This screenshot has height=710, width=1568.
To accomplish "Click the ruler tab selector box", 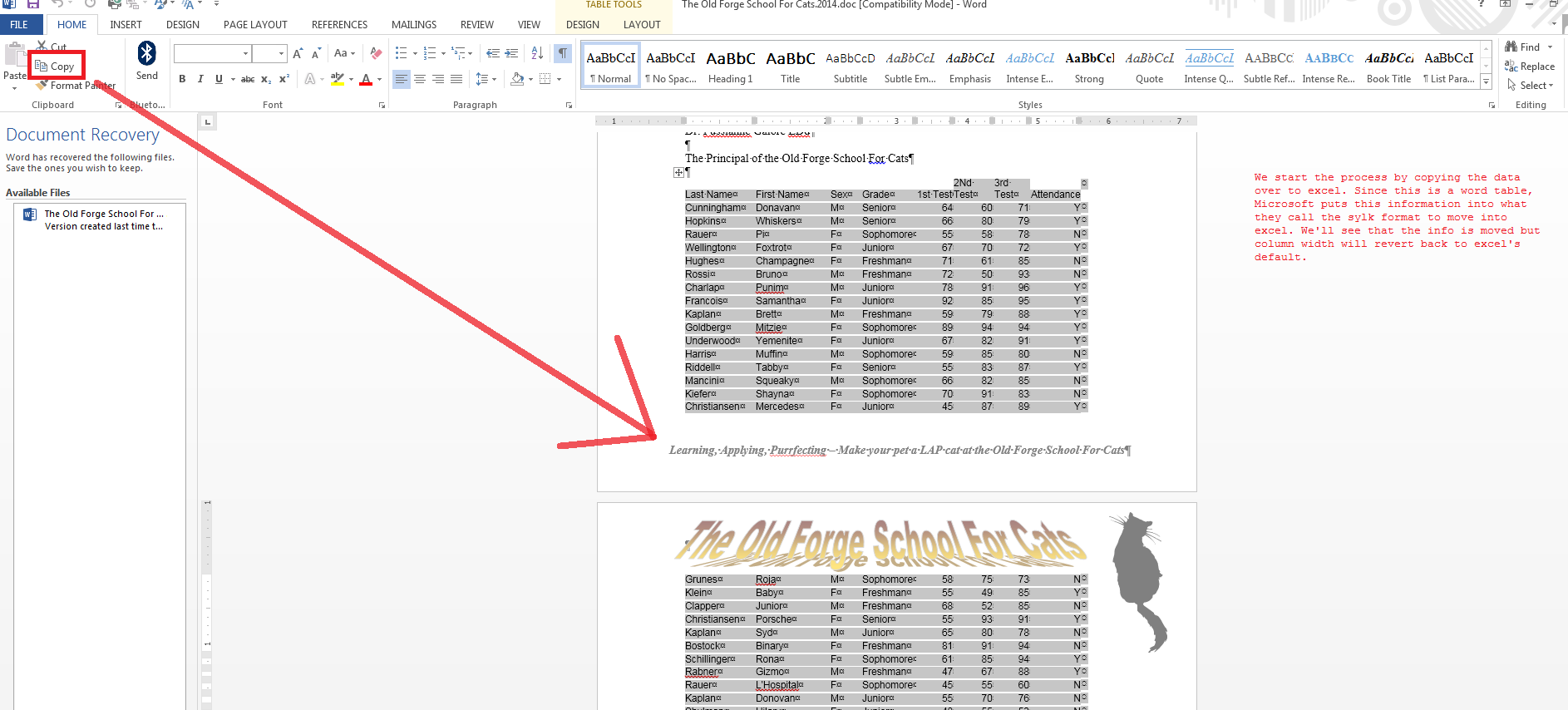I will click(x=208, y=122).
